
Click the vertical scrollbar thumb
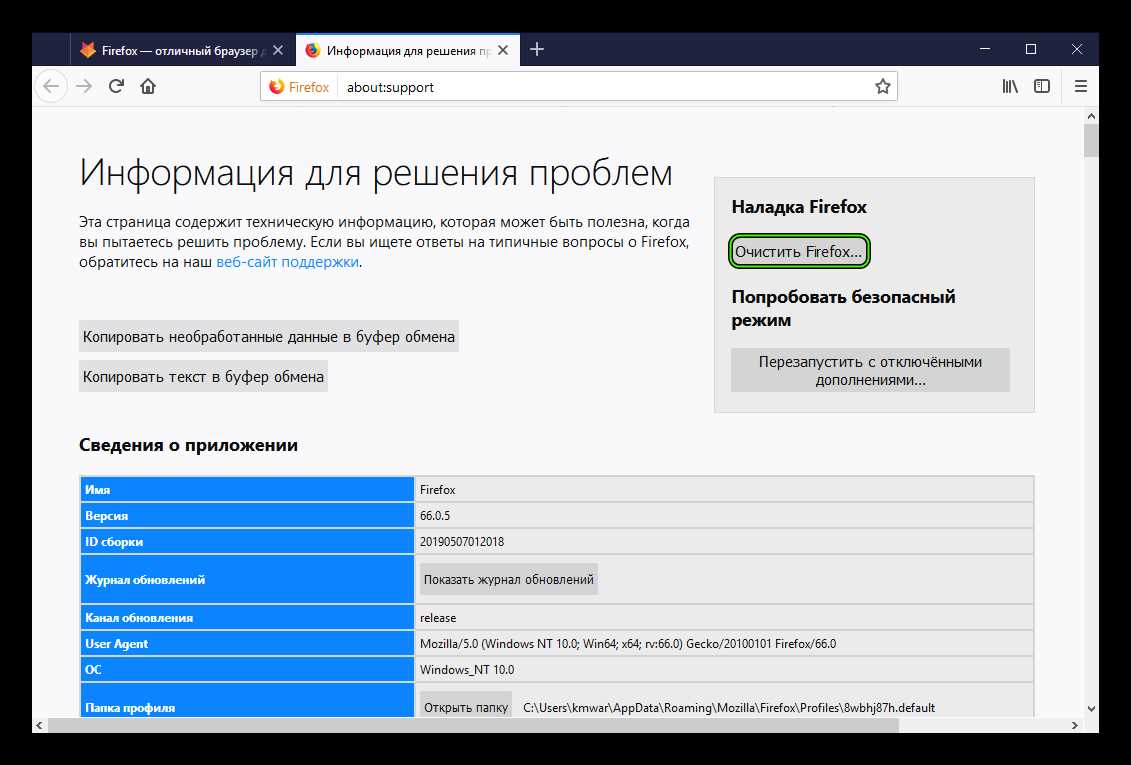[x=1091, y=141]
